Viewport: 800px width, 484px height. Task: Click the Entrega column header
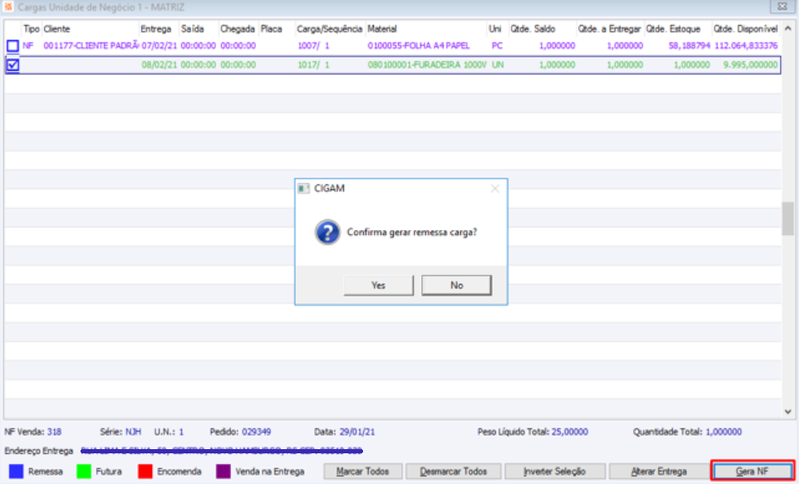tap(156, 29)
